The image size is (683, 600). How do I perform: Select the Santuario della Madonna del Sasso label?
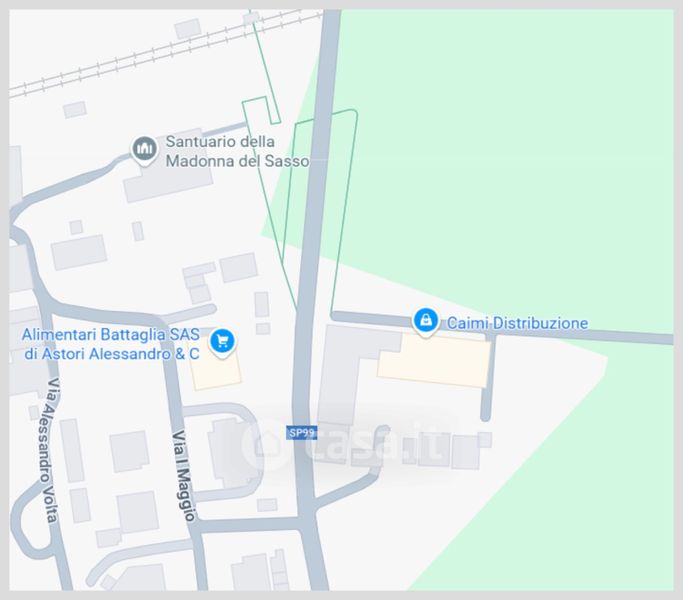click(x=237, y=151)
